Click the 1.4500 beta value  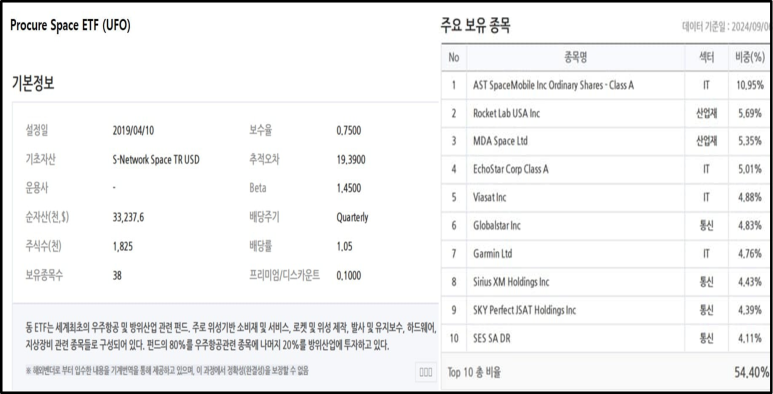[x=349, y=188]
